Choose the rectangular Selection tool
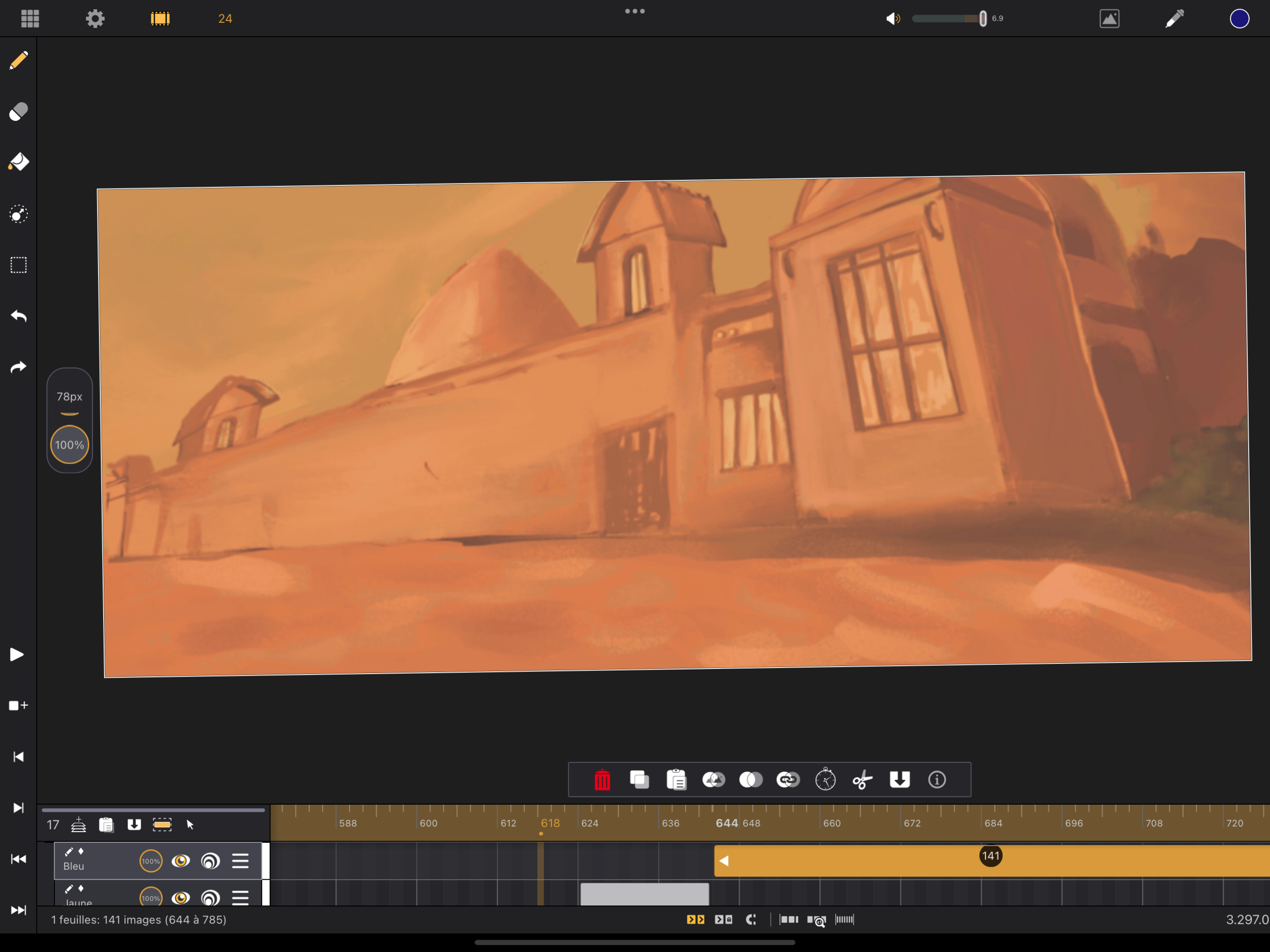The height and width of the screenshot is (952, 1270). tap(18, 265)
